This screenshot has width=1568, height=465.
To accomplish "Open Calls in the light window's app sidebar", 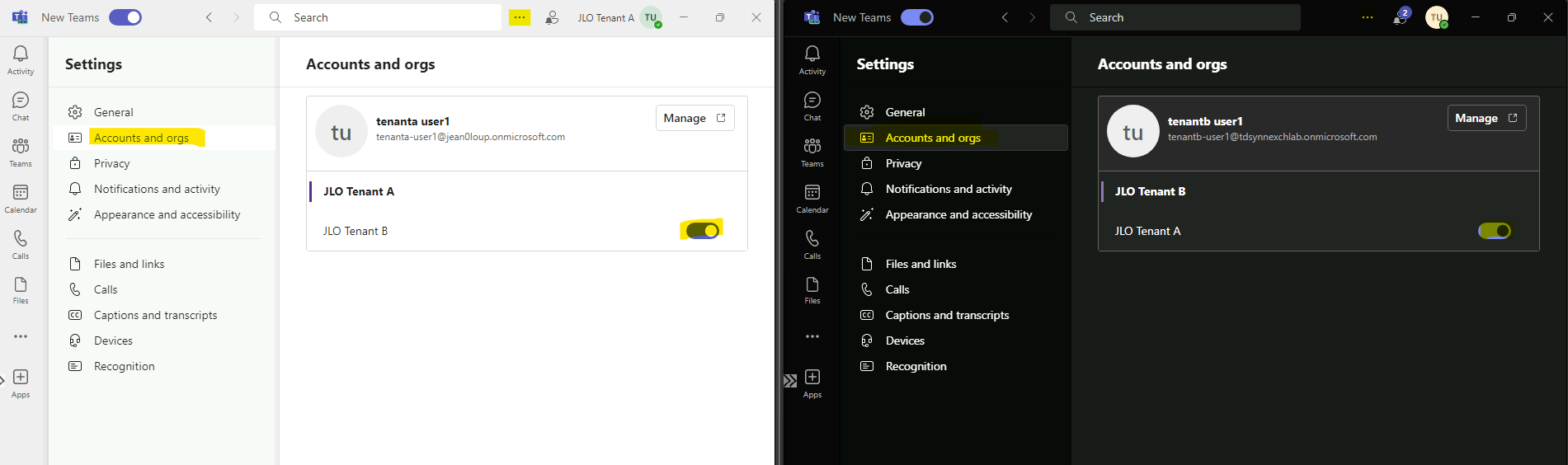I will click(21, 245).
